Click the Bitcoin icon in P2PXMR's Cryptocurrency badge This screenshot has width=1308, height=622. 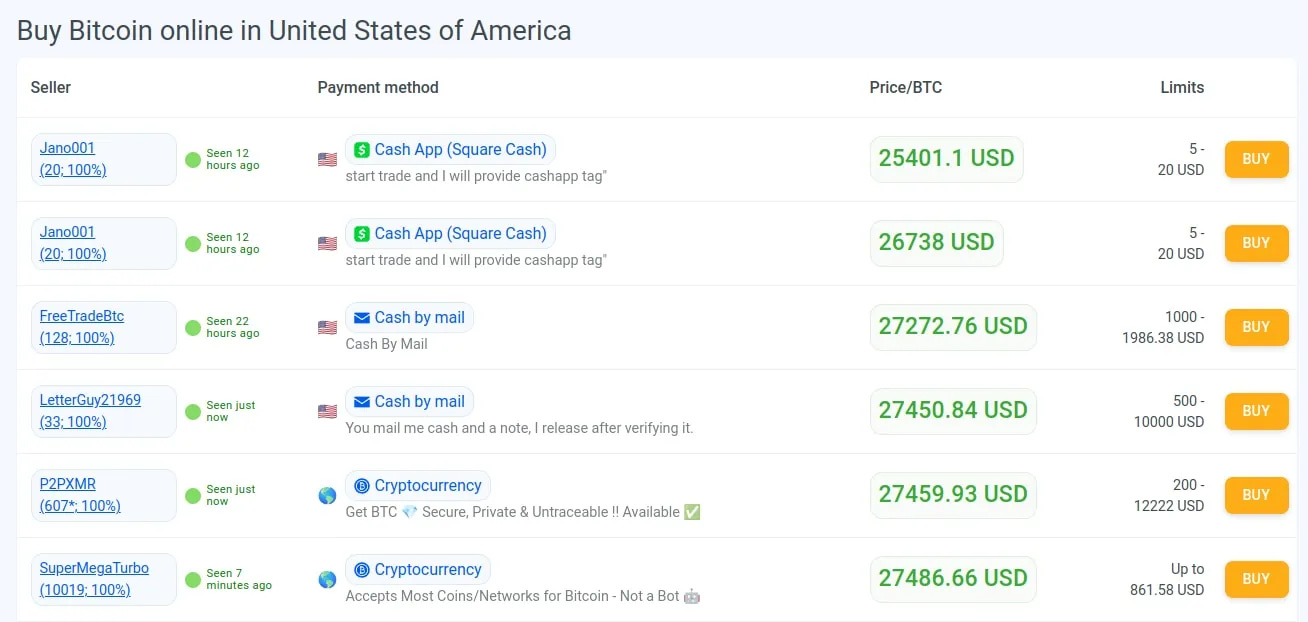coord(361,485)
